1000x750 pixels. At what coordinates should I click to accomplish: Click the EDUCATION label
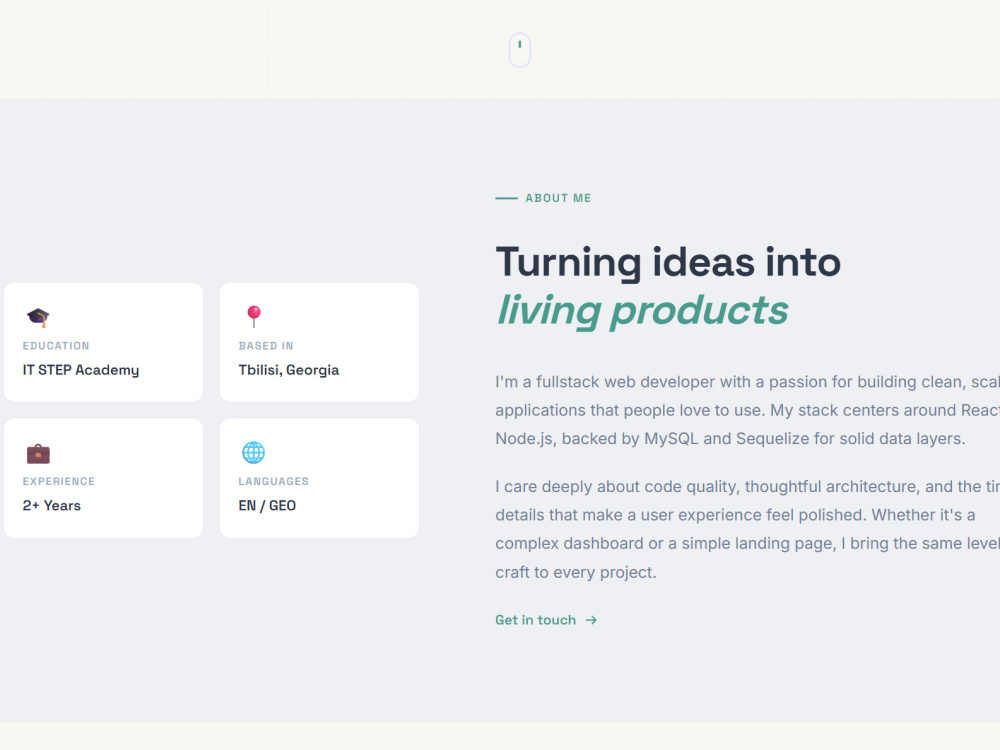pyautogui.click(x=56, y=346)
